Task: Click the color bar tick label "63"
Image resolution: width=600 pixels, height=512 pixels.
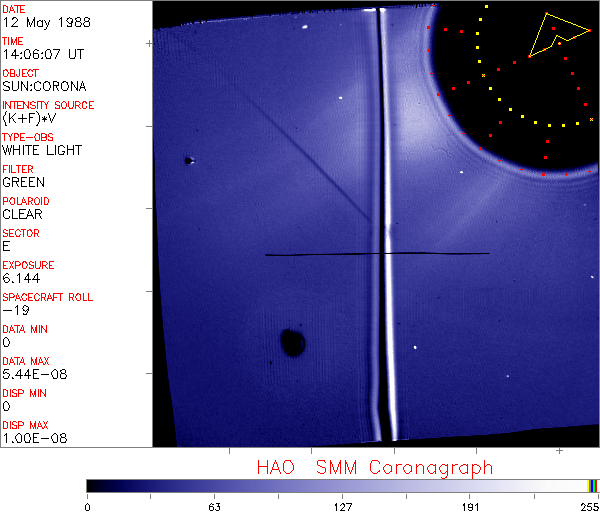Action: pos(214,507)
